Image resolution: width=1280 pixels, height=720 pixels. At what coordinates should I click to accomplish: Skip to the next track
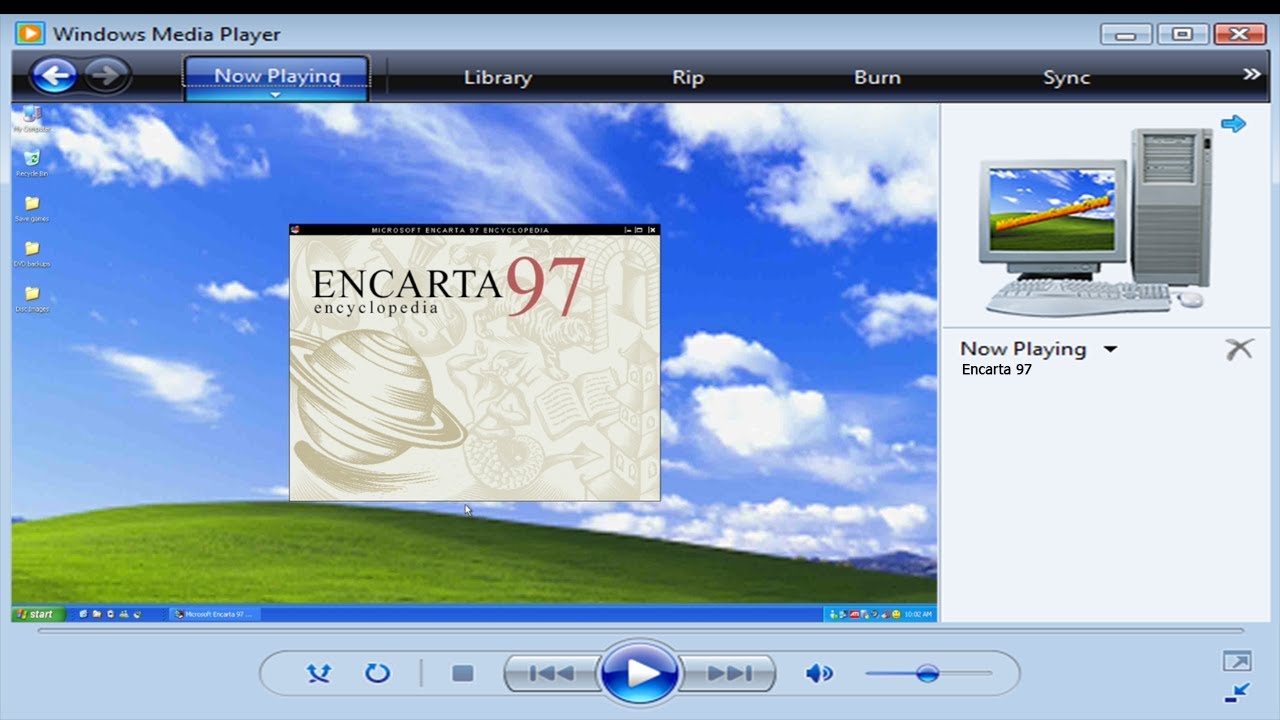(729, 673)
